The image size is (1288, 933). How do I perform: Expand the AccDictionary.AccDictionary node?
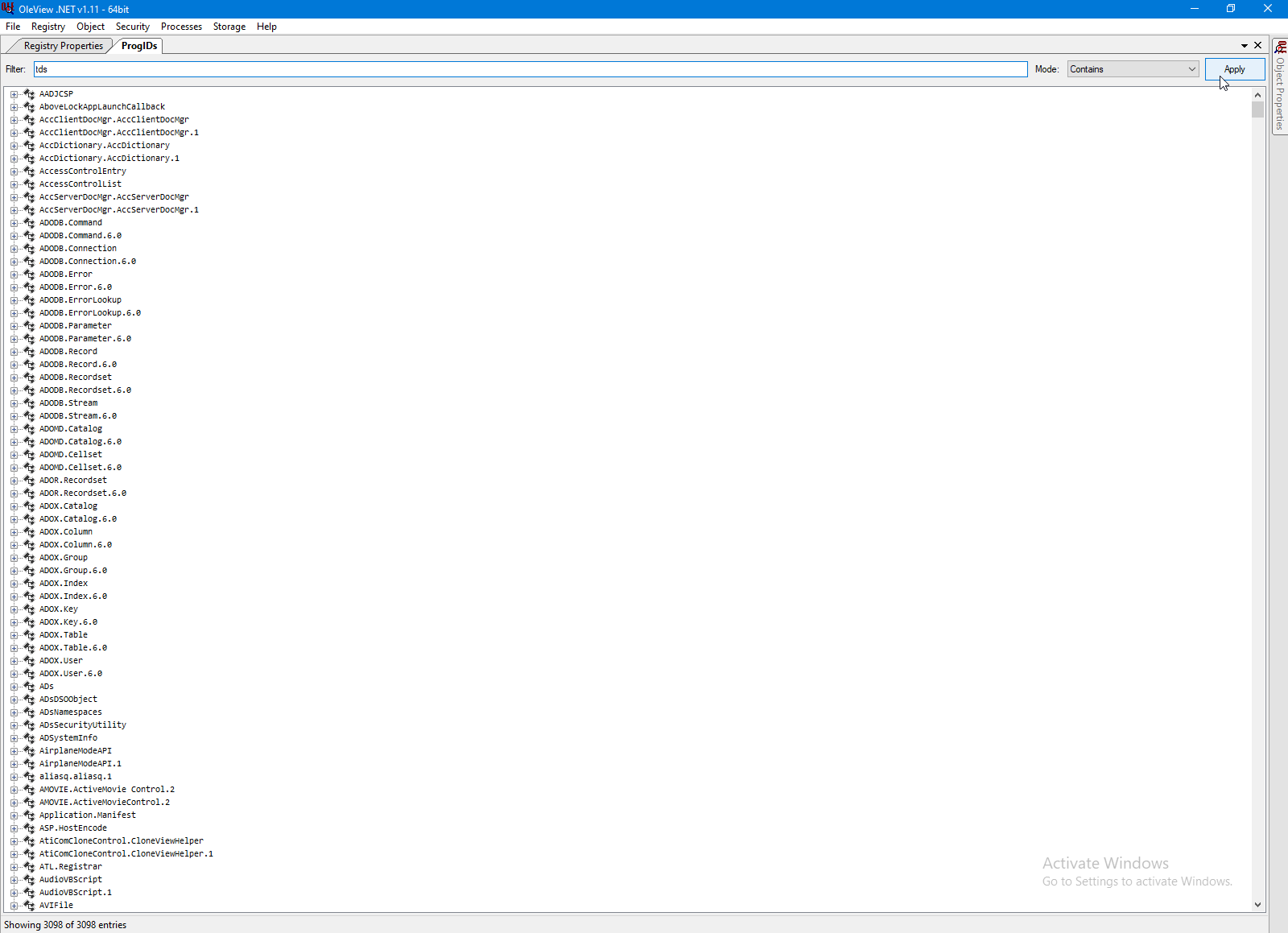click(14, 146)
